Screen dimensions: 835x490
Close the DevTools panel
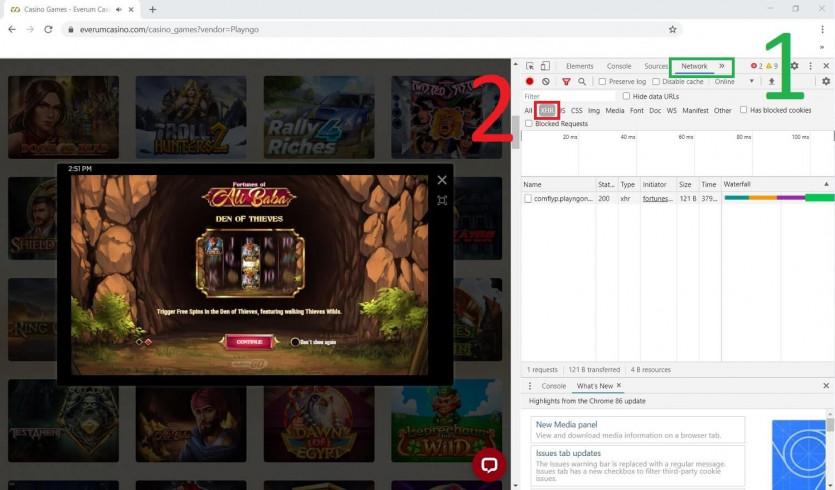(x=826, y=66)
